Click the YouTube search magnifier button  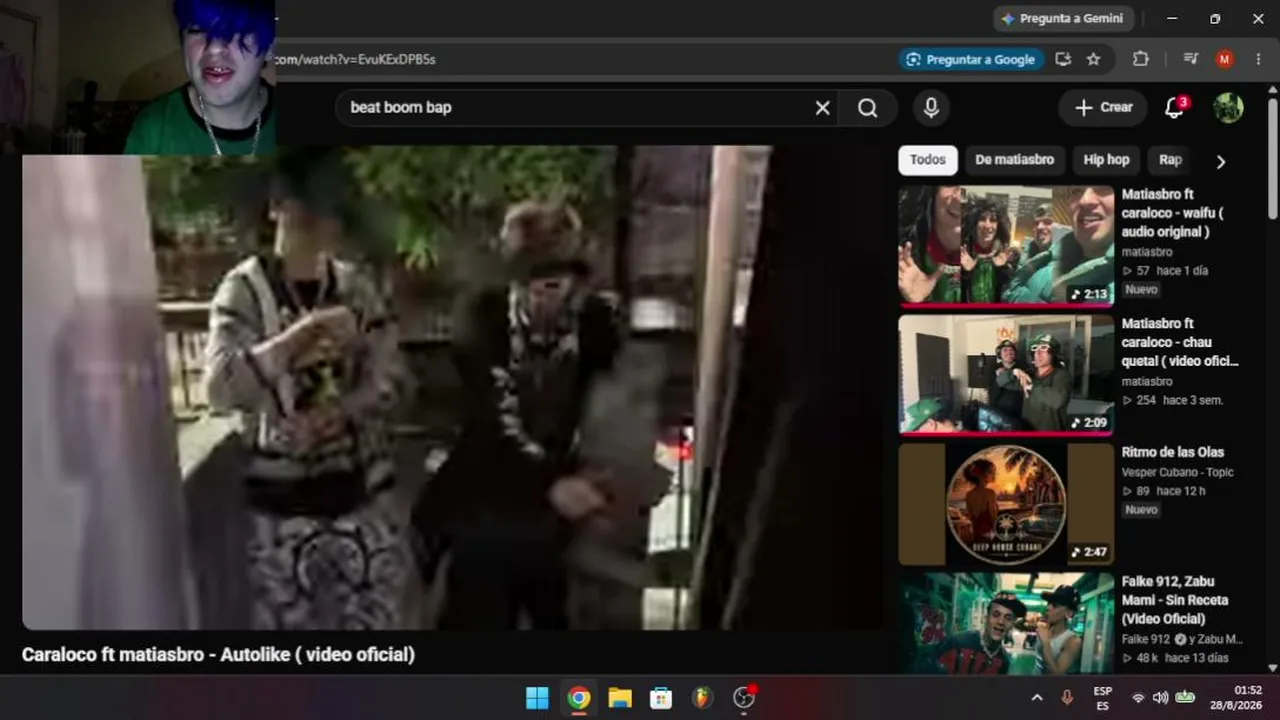coord(868,108)
